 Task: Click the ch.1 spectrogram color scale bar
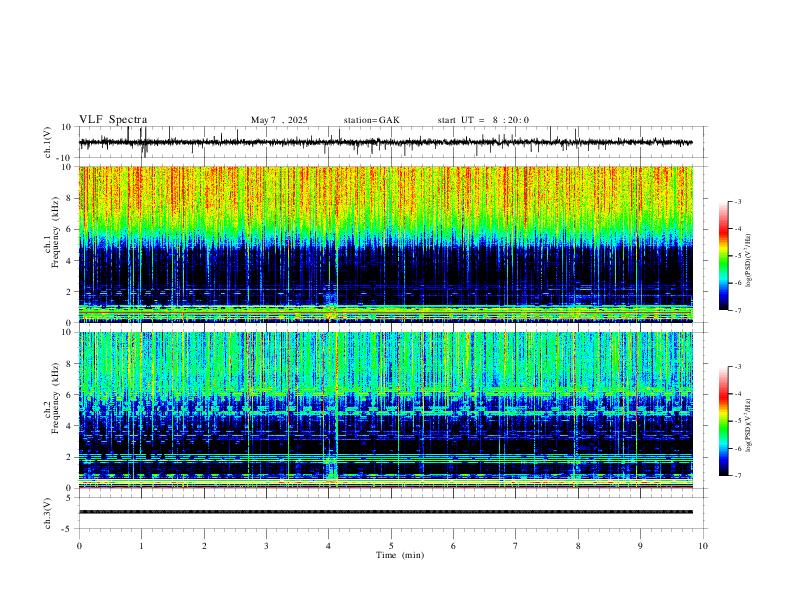point(723,256)
